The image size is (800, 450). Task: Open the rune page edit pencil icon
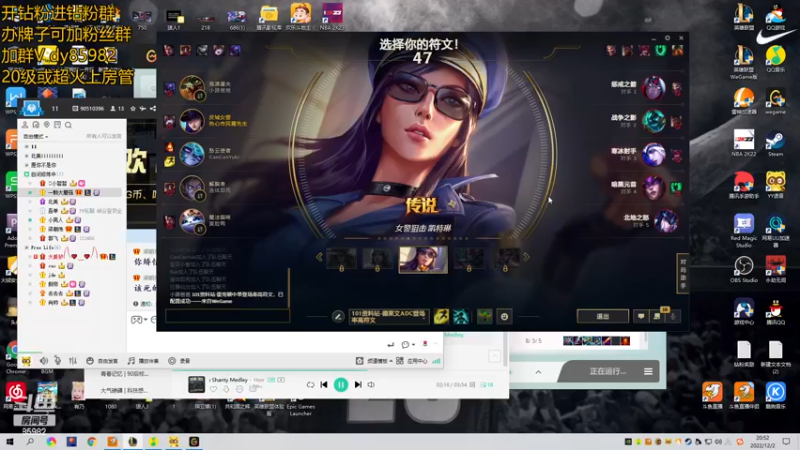338,317
